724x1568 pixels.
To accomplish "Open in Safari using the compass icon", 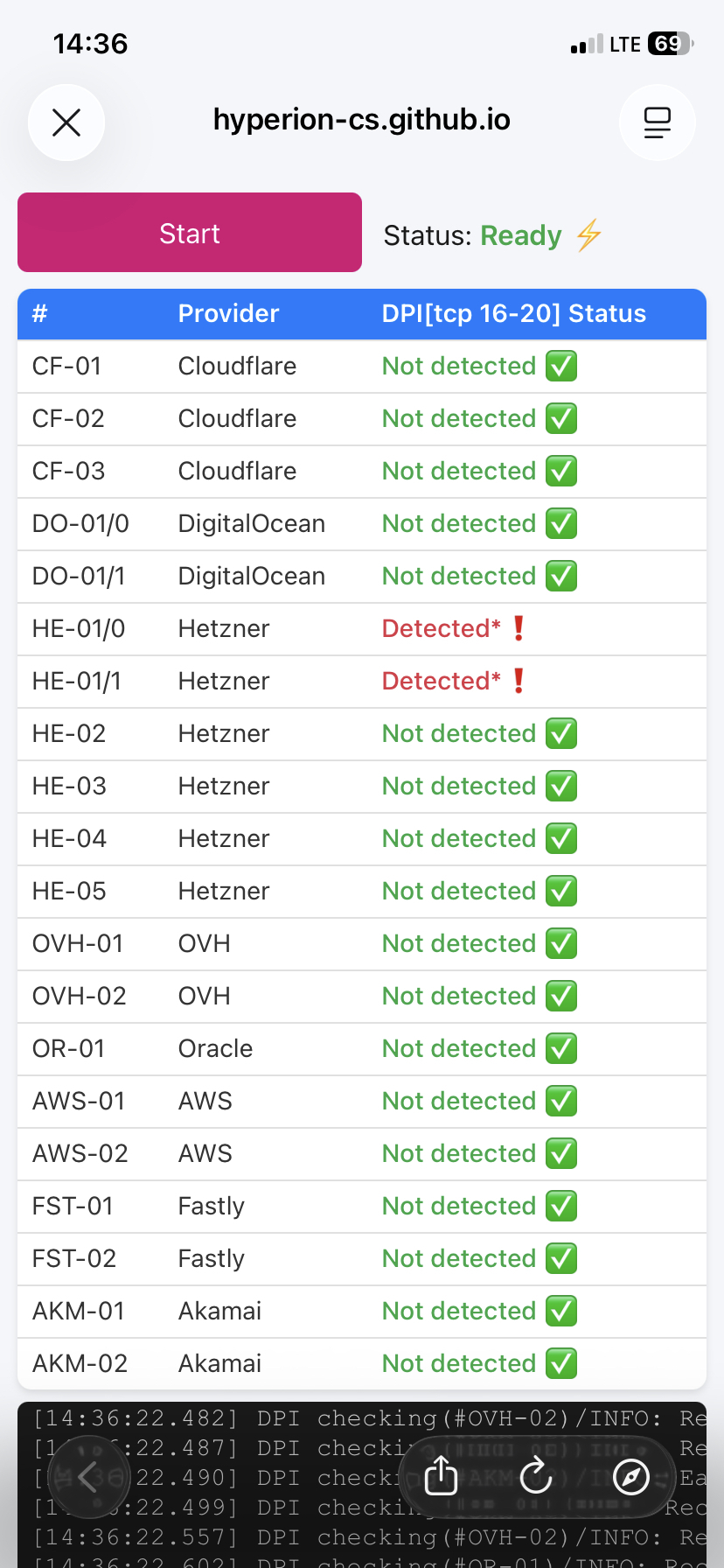I will 631,1477.
